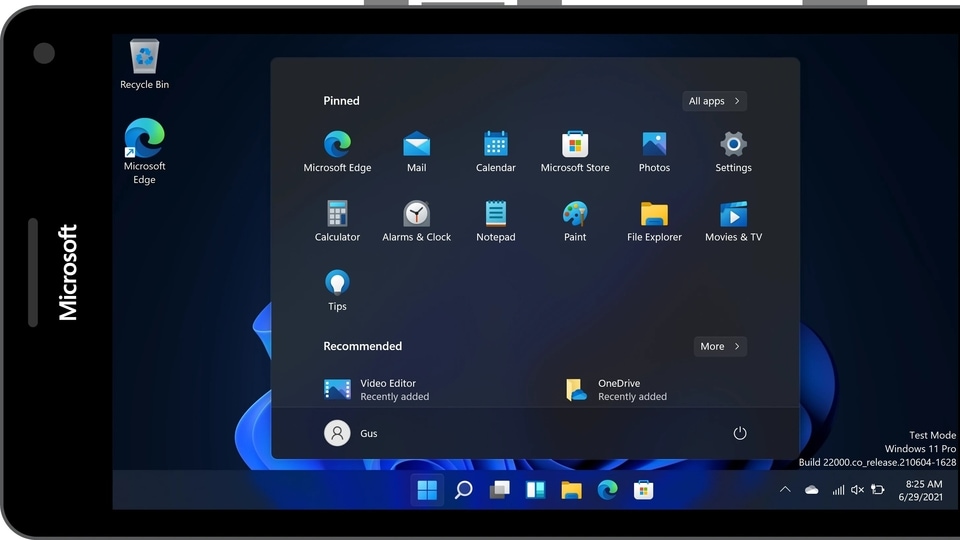Open Widgets from taskbar
Screen dimensions: 960x540
pyautogui.click(x=536, y=490)
